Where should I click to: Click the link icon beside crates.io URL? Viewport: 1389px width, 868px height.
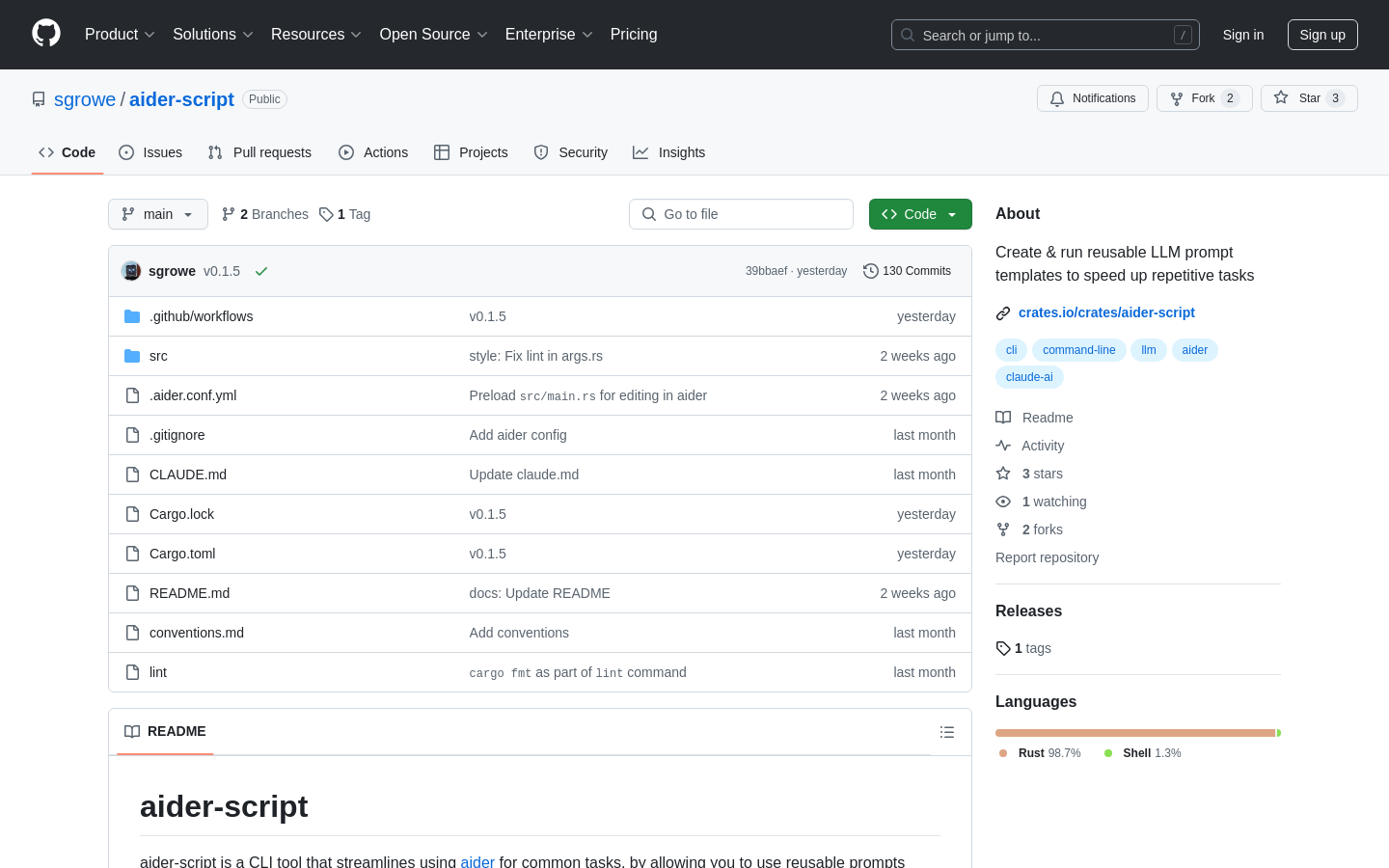pyautogui.click(x=1003, y=312)
